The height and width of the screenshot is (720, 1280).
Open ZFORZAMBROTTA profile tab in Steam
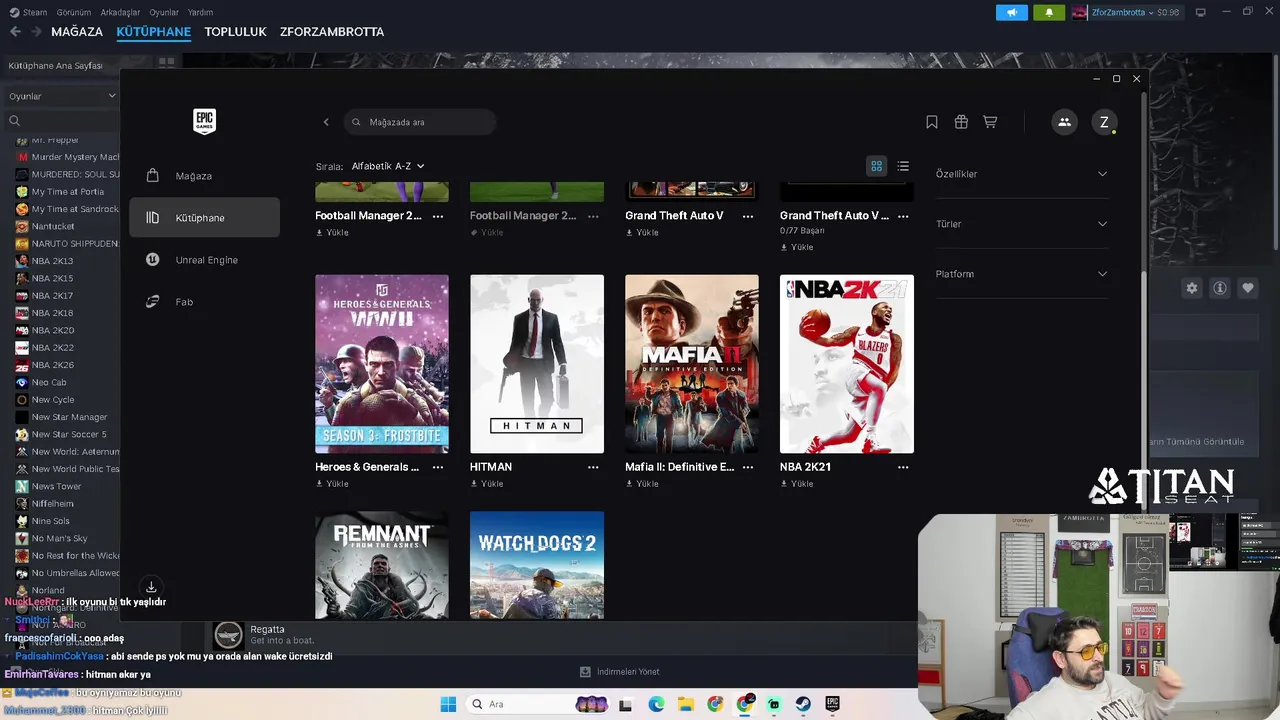coord(332,32)
